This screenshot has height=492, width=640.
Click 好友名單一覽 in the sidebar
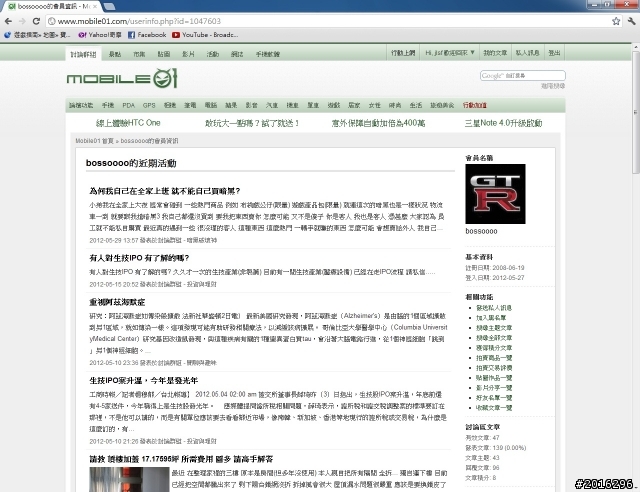click(494, 398)
